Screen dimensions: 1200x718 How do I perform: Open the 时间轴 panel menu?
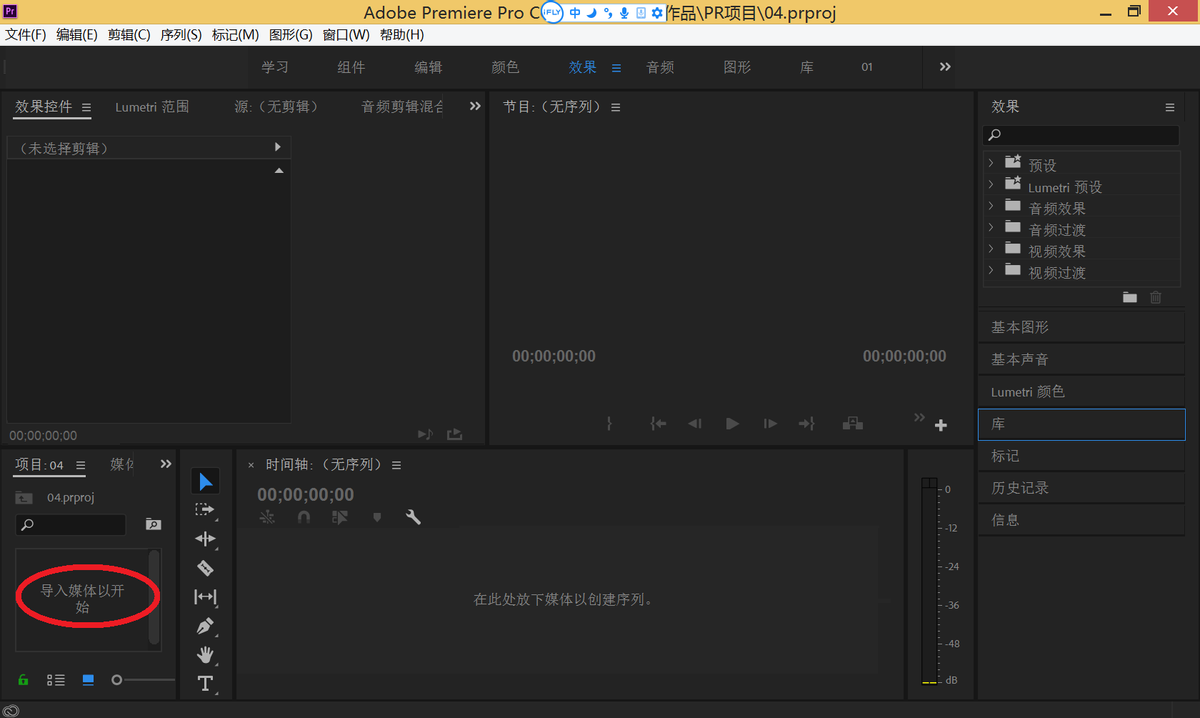pyautogui.click(x=396, y=465)
